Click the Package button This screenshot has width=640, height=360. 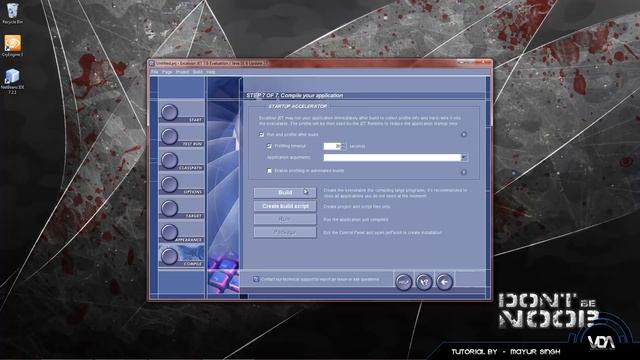click(285, 232)
